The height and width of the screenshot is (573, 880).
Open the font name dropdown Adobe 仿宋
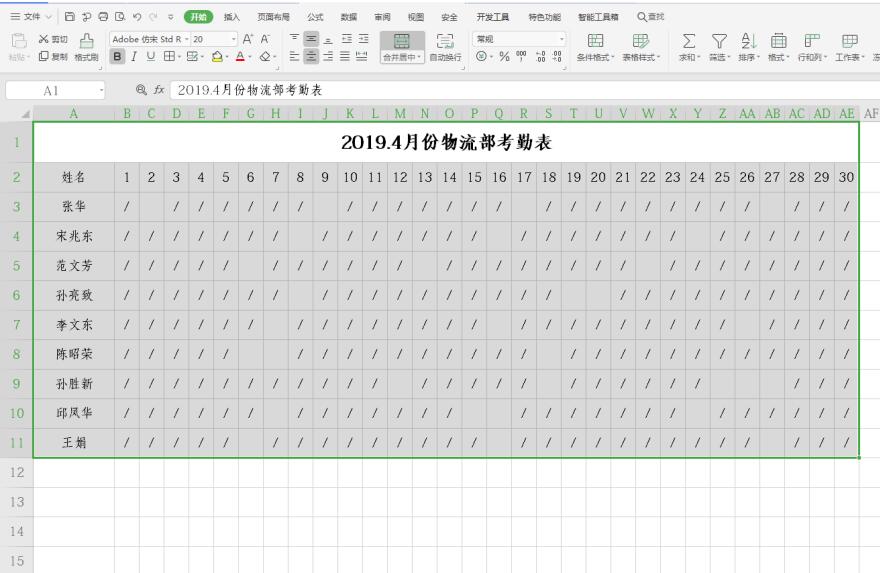186,39
